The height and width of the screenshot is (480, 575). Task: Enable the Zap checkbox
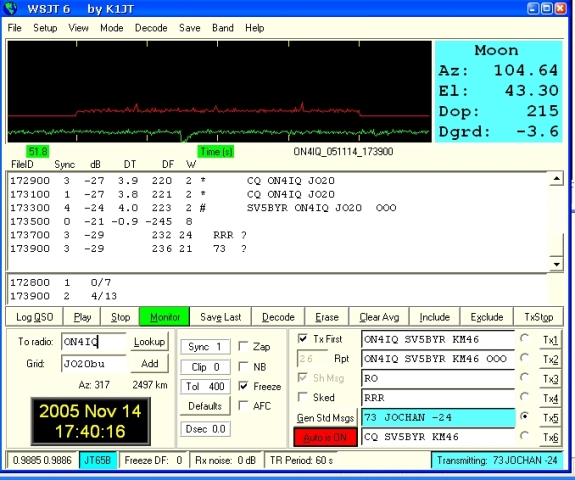click(x=243, y=346)
